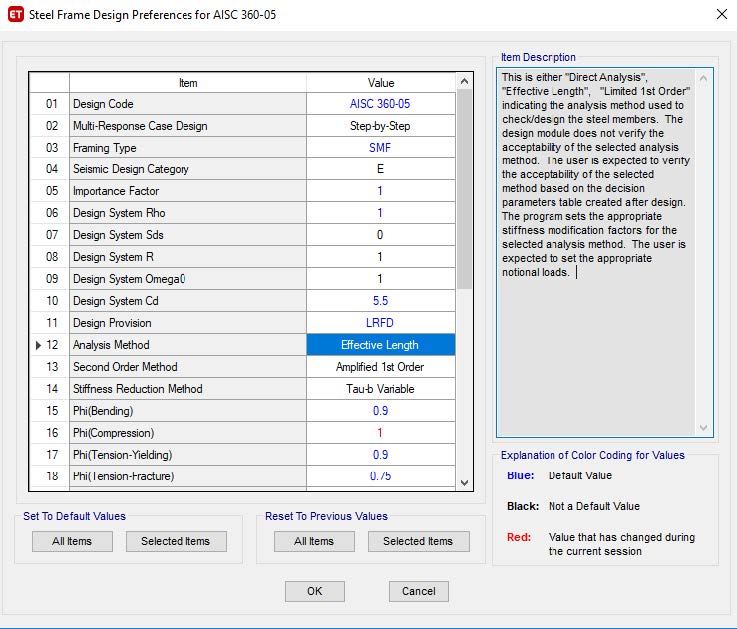Click the ETABS application icon in title bar
Screen dimensions: 737x629
tap(16, 15)
